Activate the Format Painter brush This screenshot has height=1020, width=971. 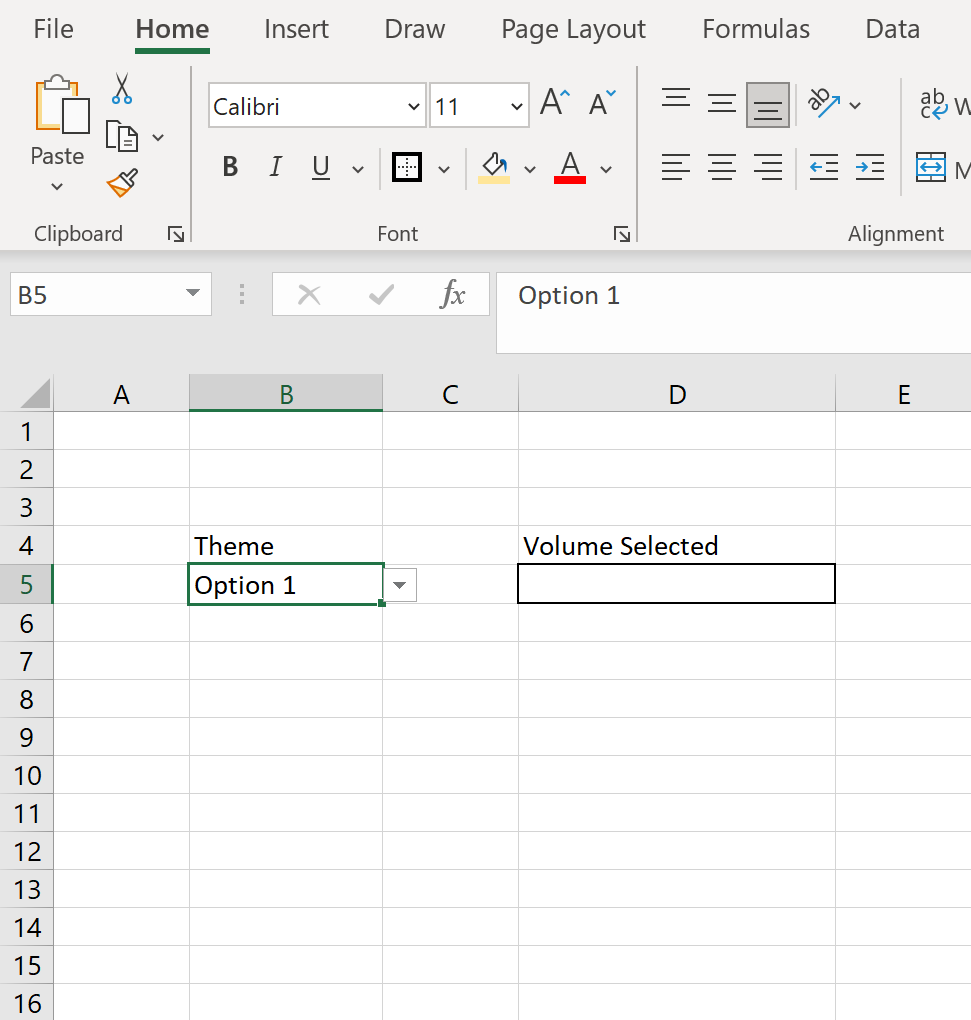click(x=122, y=183)
